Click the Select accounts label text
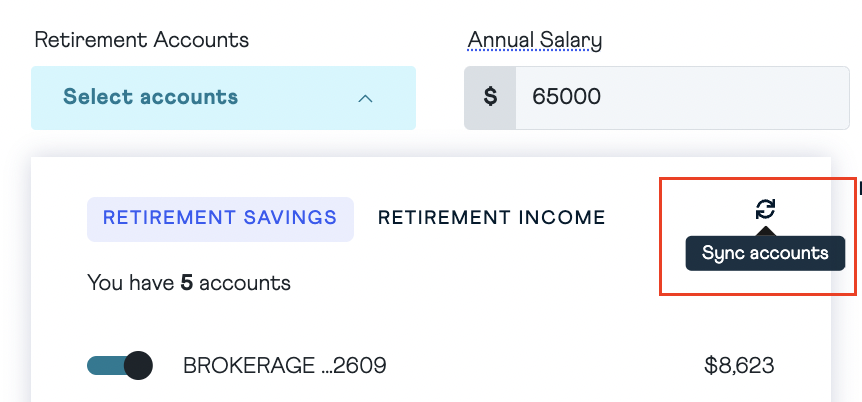The image size is (862, 402). [150, 97]
